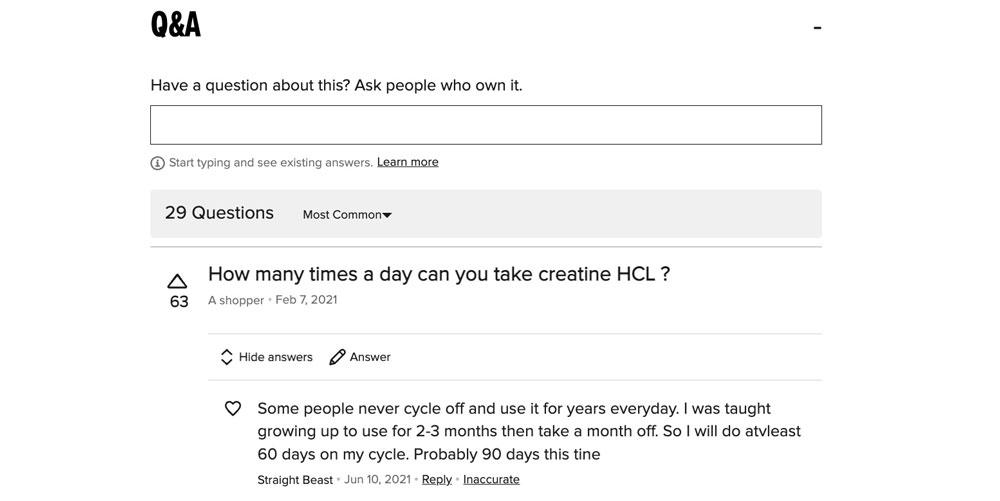The height and width of the screenshot is (501, 1000).
Task: Open the Straight Beast user profile name
Action: (x=295, y=480)
